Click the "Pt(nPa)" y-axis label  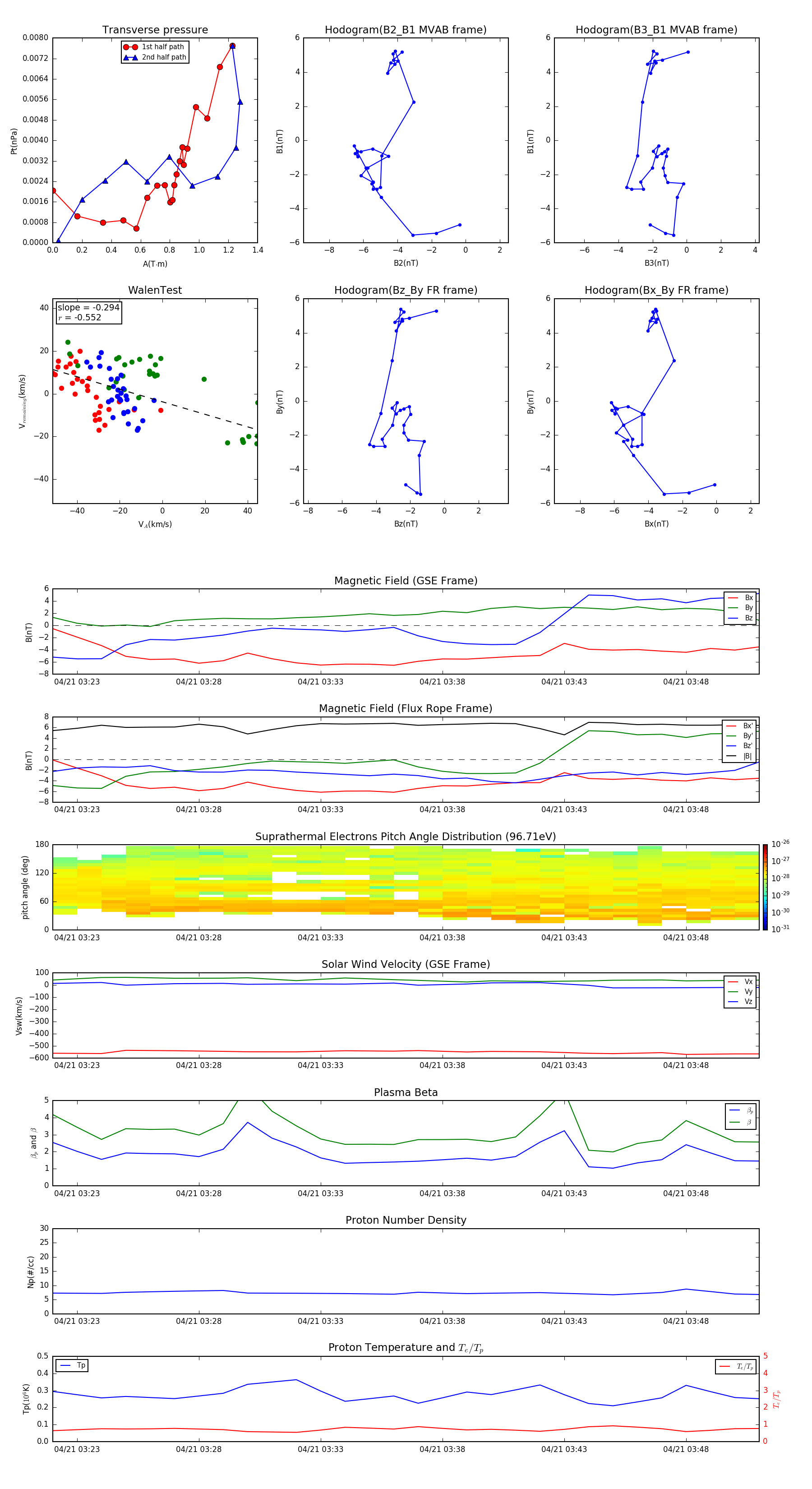14,141
